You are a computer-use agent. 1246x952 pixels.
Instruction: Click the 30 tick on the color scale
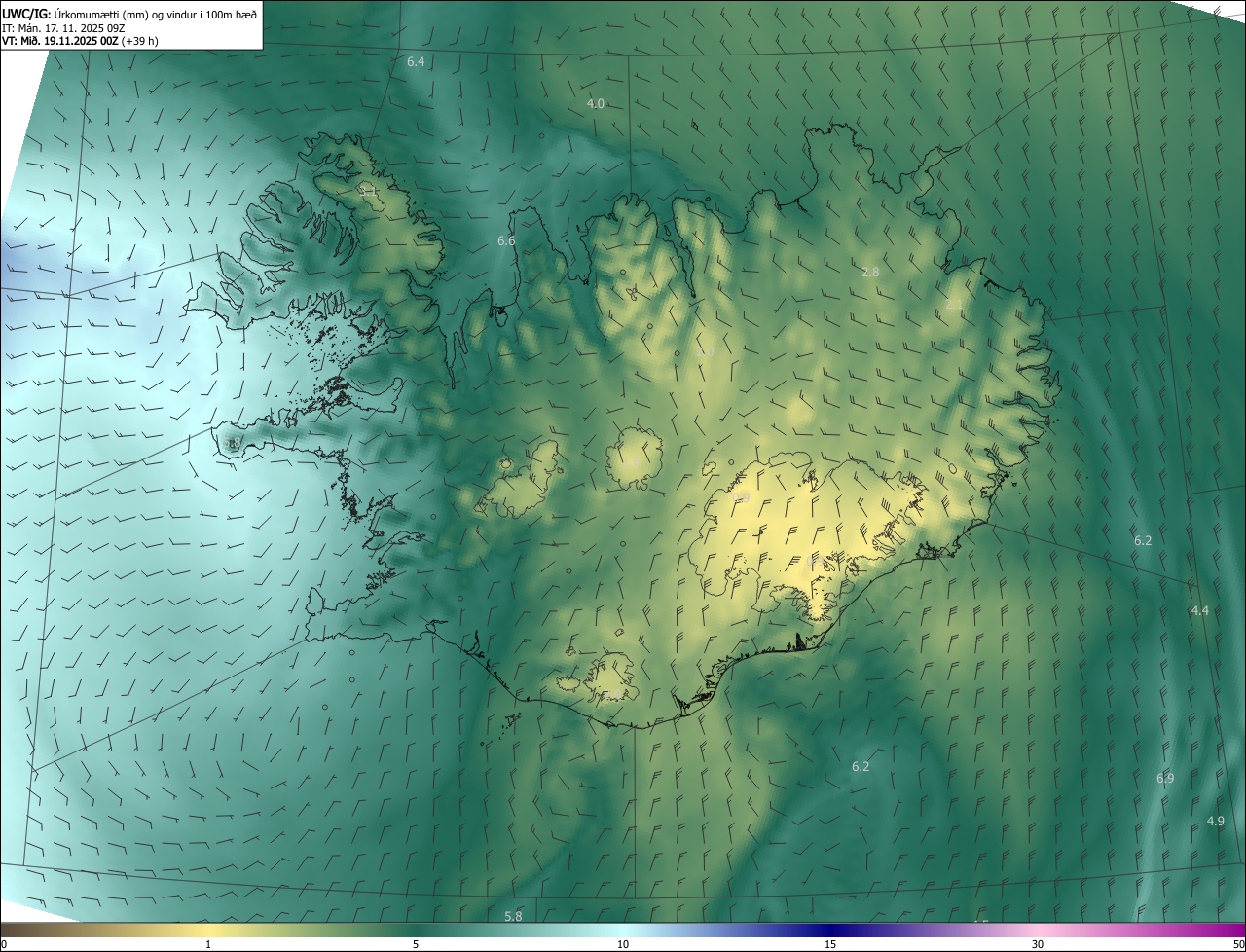click(1038, 944)
